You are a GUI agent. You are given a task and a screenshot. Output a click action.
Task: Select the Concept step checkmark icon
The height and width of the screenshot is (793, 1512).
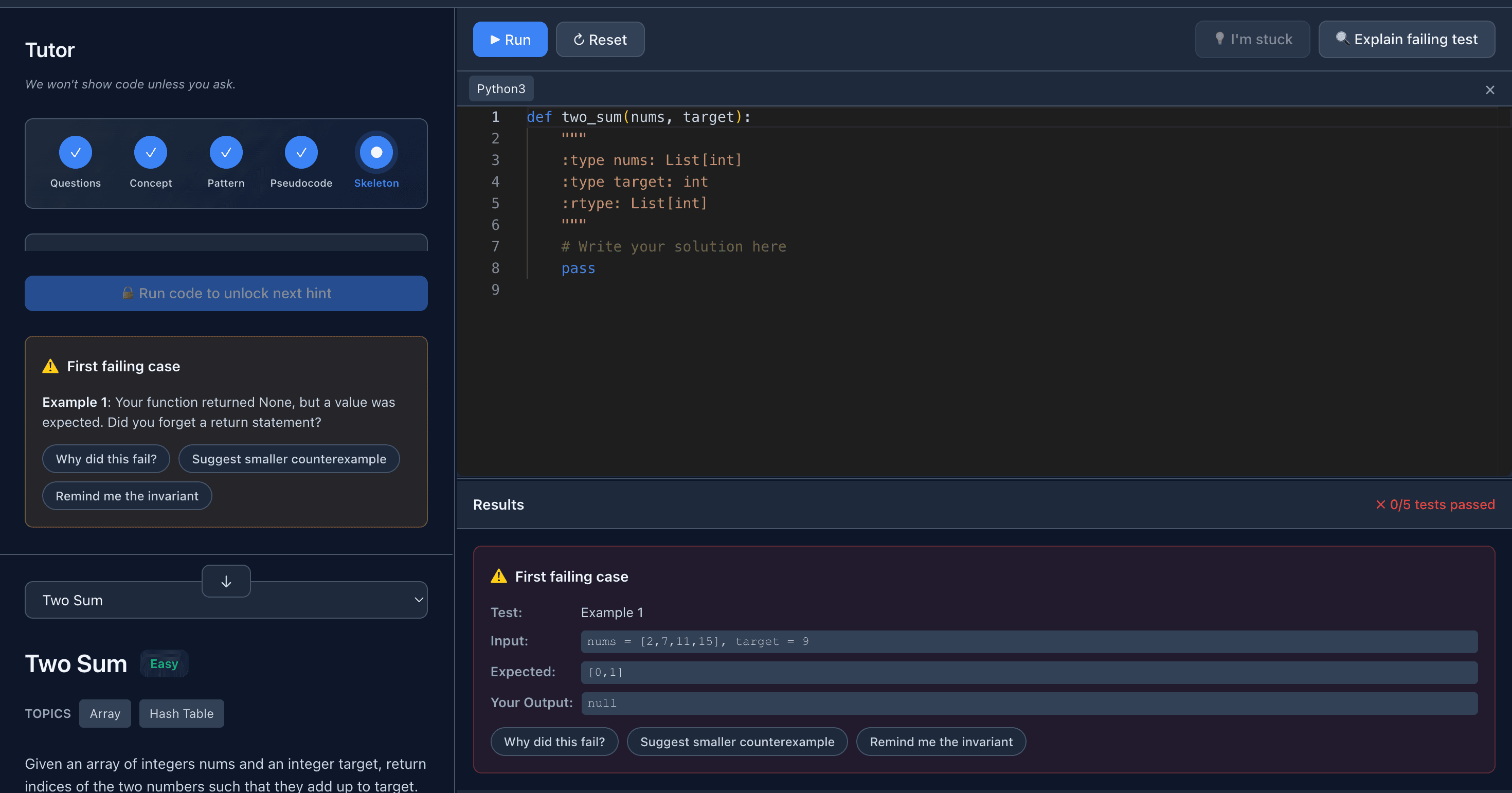coord(150,152)
